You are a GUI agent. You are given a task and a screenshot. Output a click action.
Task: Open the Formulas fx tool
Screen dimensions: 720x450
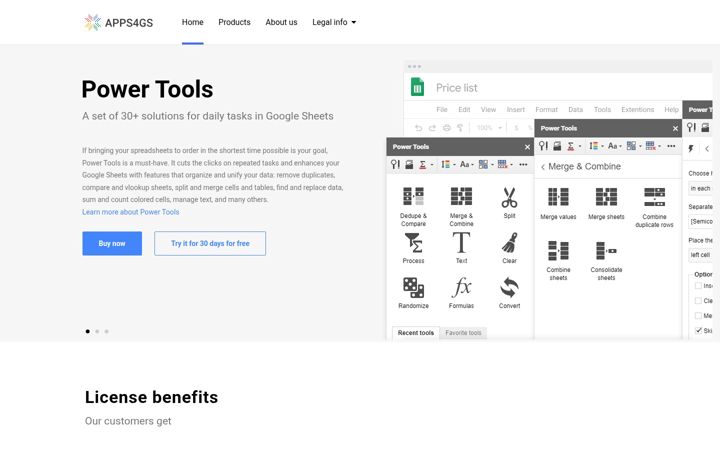click(461, 293)
